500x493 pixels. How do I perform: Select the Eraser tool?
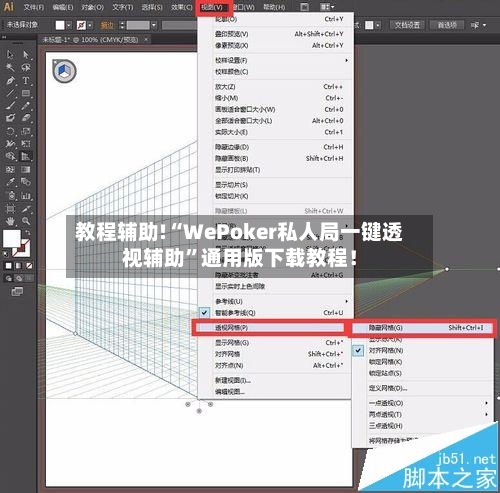[26, 118]
